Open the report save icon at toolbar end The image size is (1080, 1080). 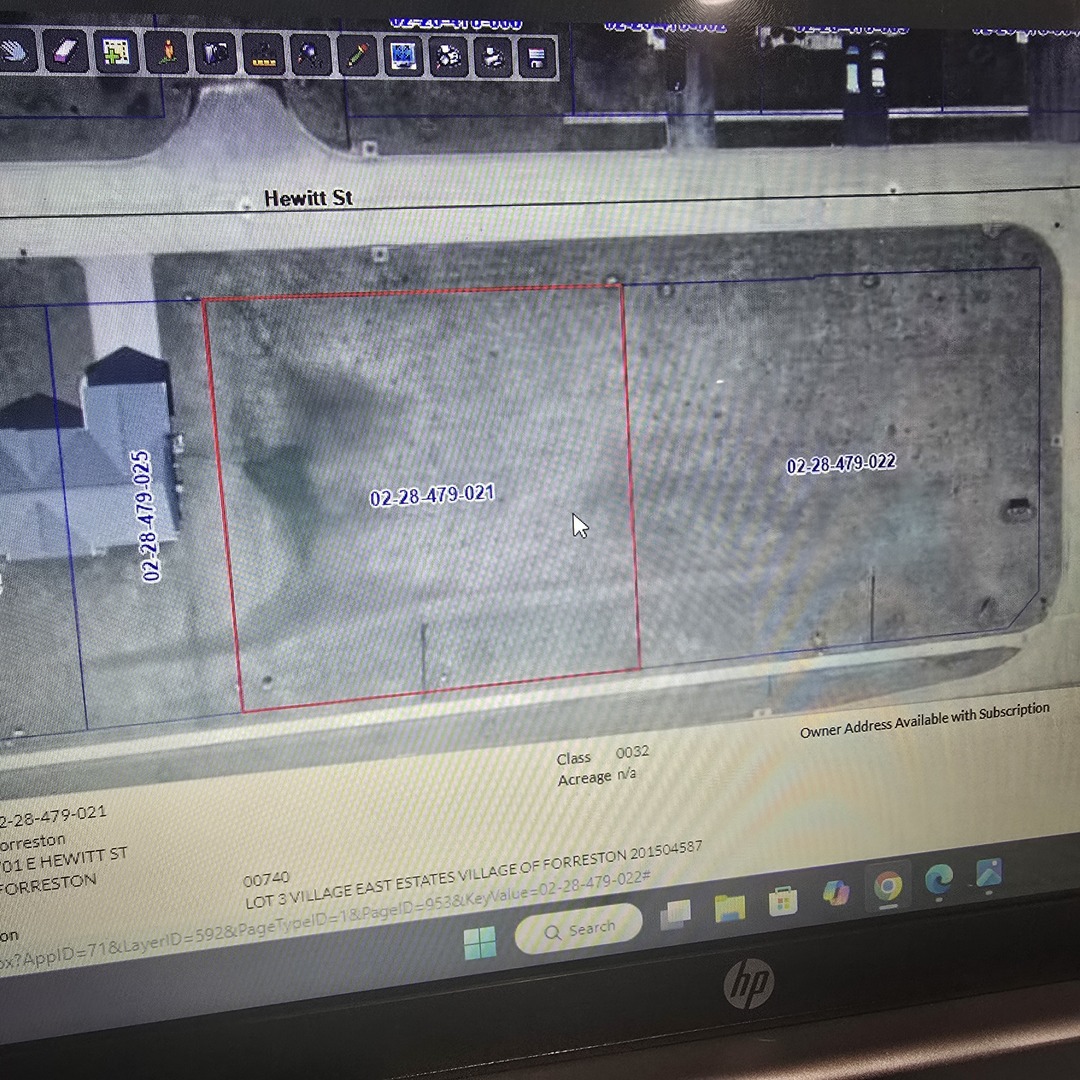point(537,57)
